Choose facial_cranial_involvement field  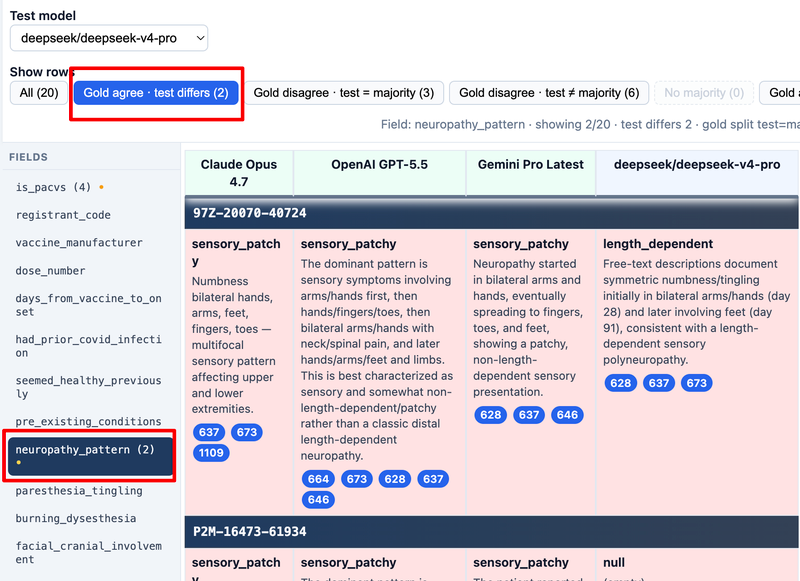(88, 553)
